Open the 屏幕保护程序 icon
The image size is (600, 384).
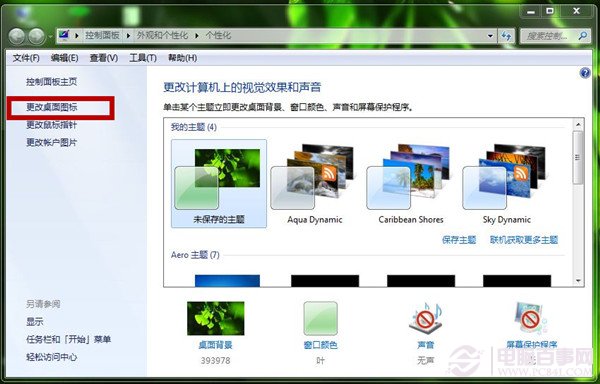coord(531,318)
